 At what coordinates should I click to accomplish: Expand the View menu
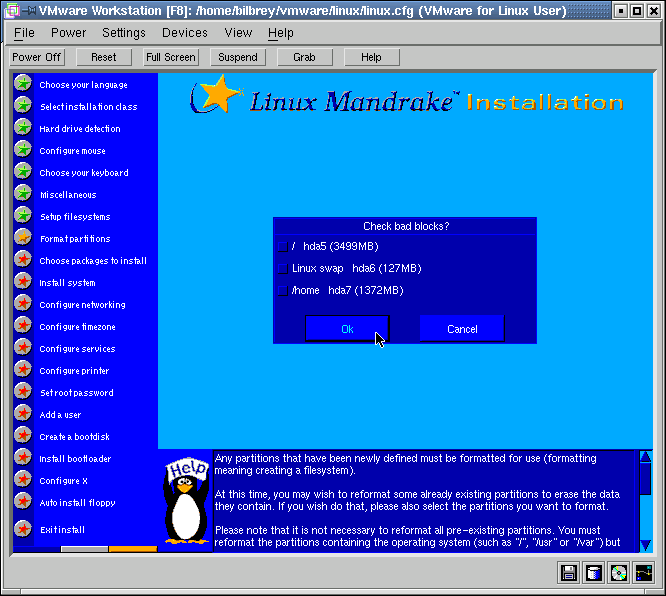[x=238, y=33]
